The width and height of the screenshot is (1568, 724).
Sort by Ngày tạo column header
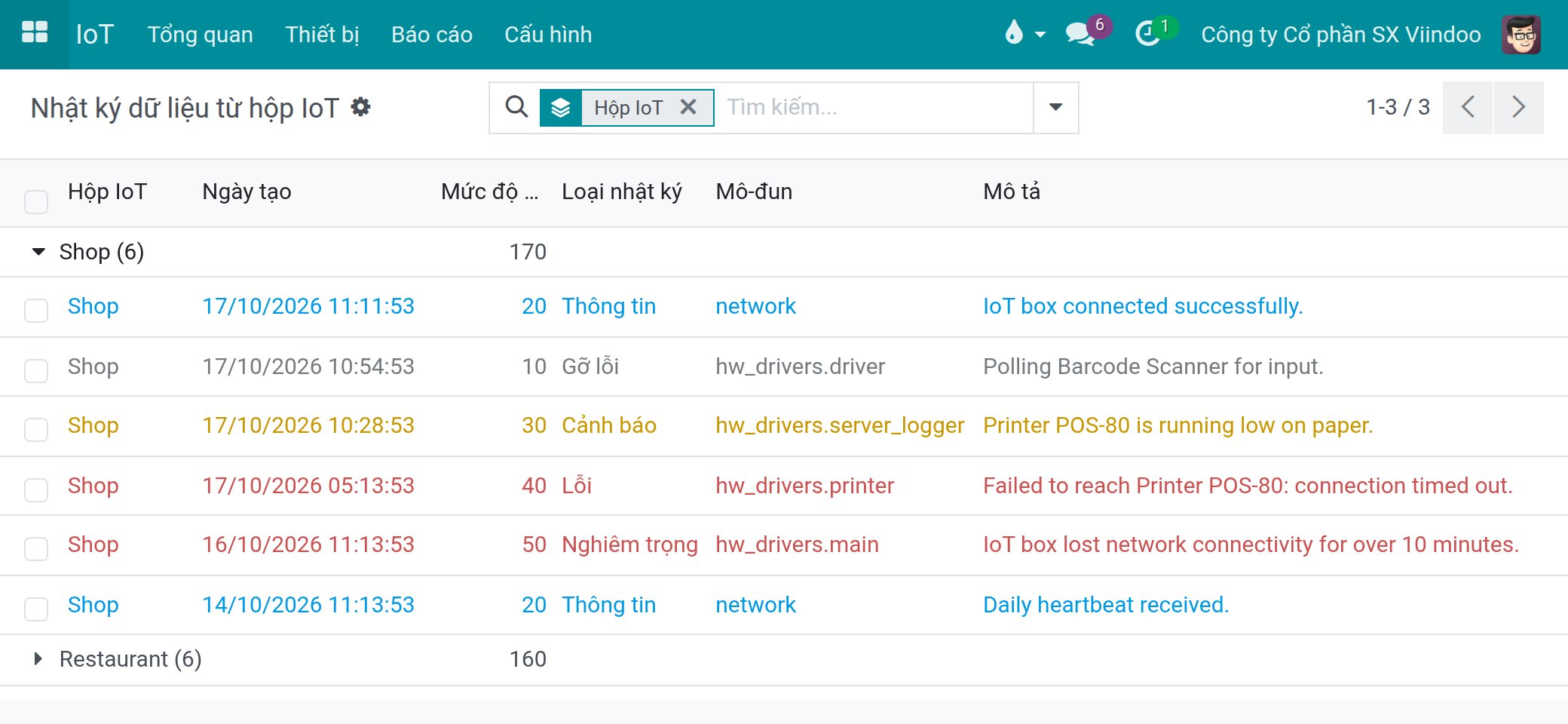(x=247, y=192)
